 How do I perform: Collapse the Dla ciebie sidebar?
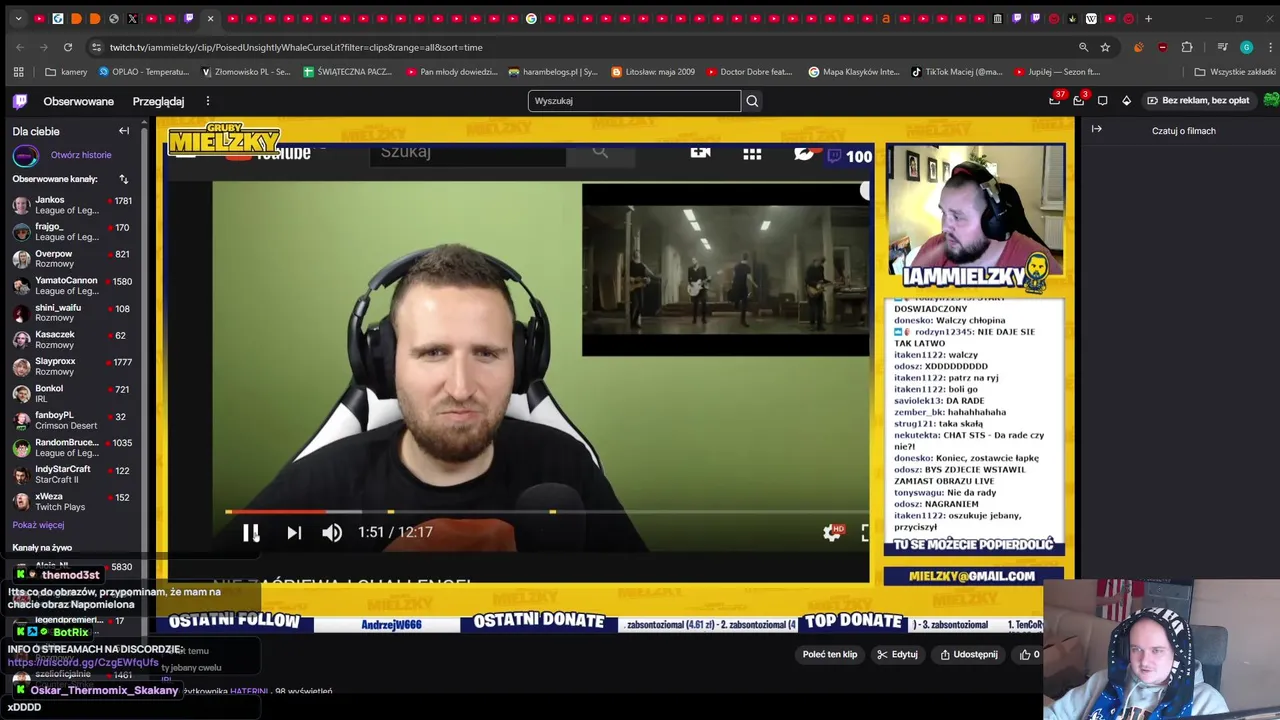pyautogui.click(x=124, y=131)
